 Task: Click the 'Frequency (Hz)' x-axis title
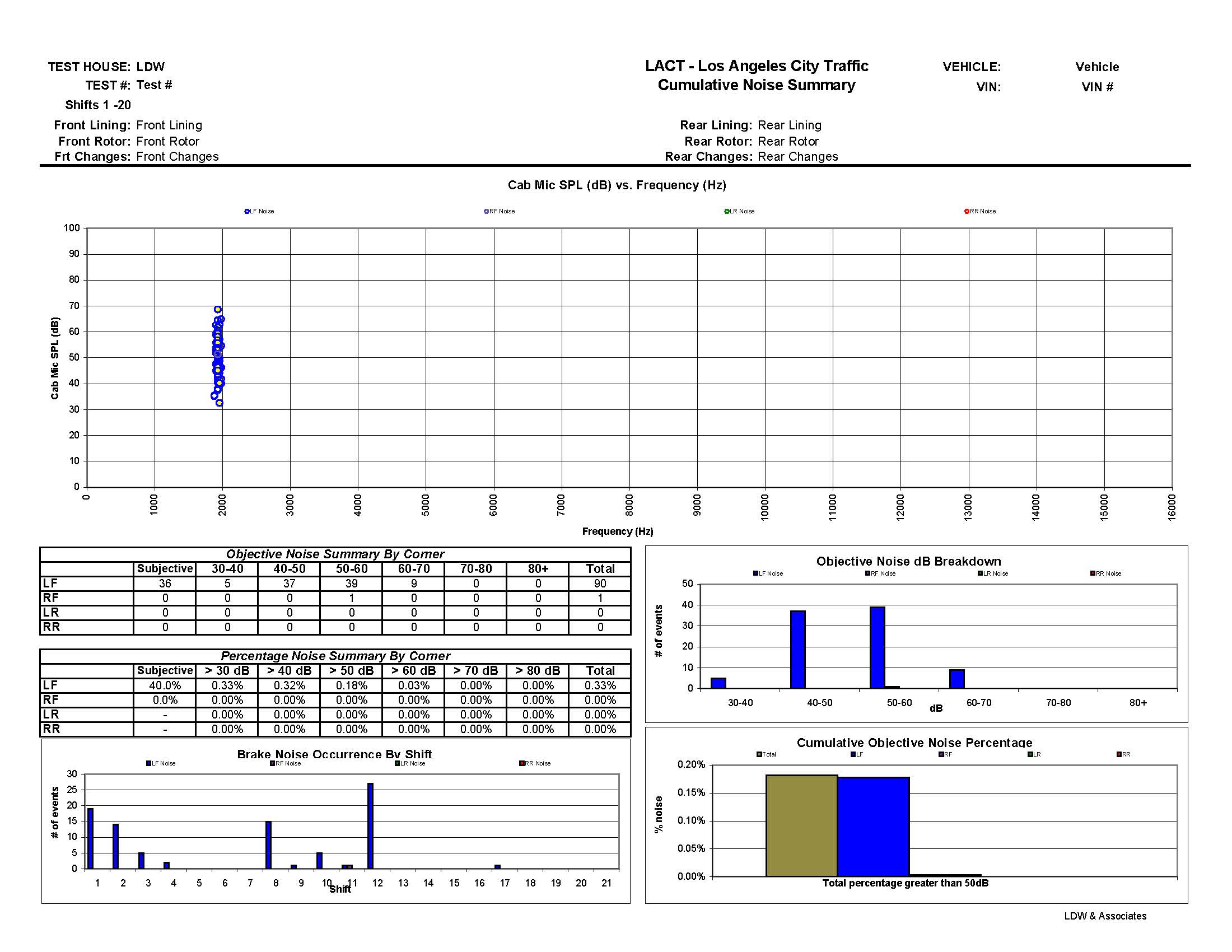click(618, 531)
